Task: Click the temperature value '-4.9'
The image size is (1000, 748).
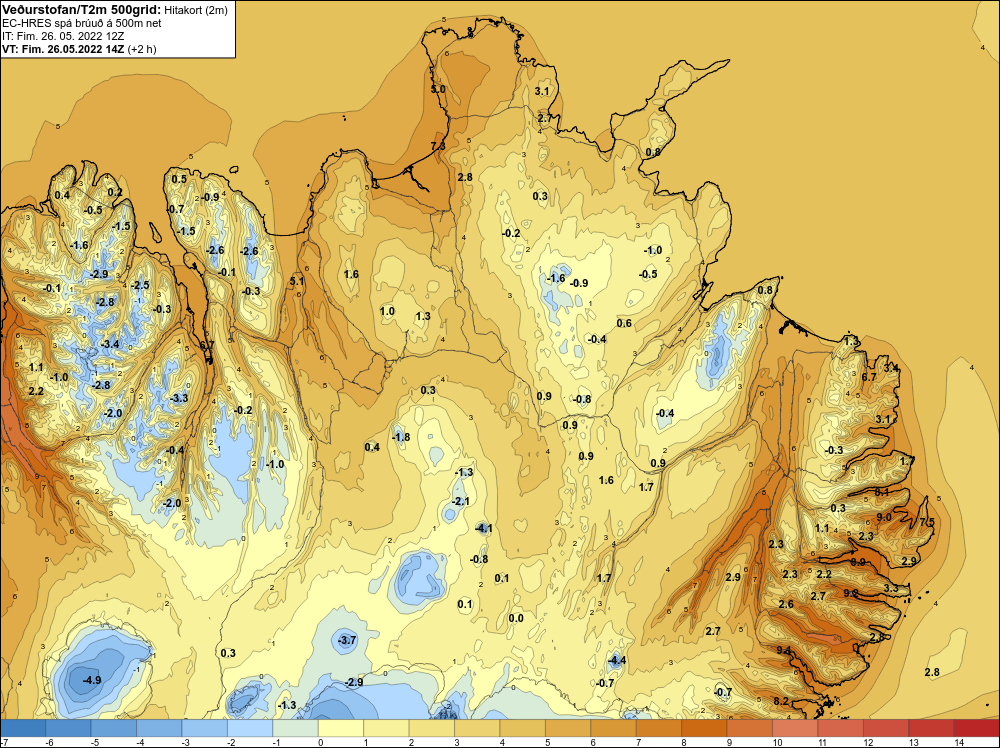Action: coord(92,680)
